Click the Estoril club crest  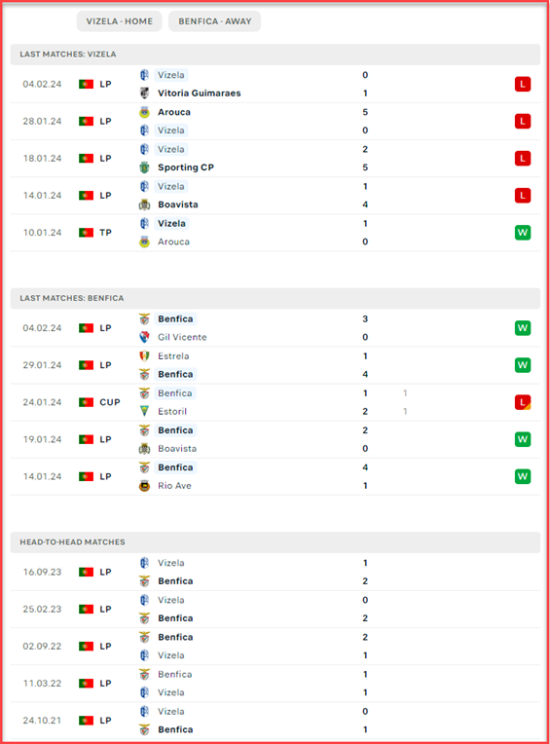tap(144, 411)
